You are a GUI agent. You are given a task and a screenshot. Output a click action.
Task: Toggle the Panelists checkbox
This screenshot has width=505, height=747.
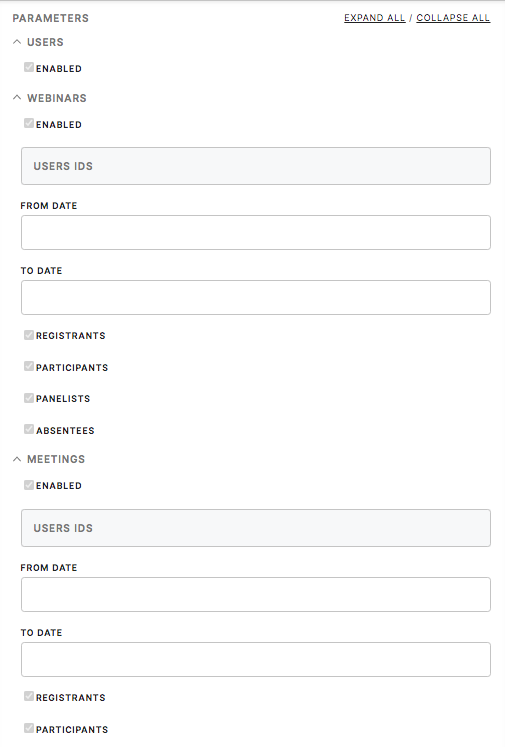pyautogui.click(x=29, y=397)
